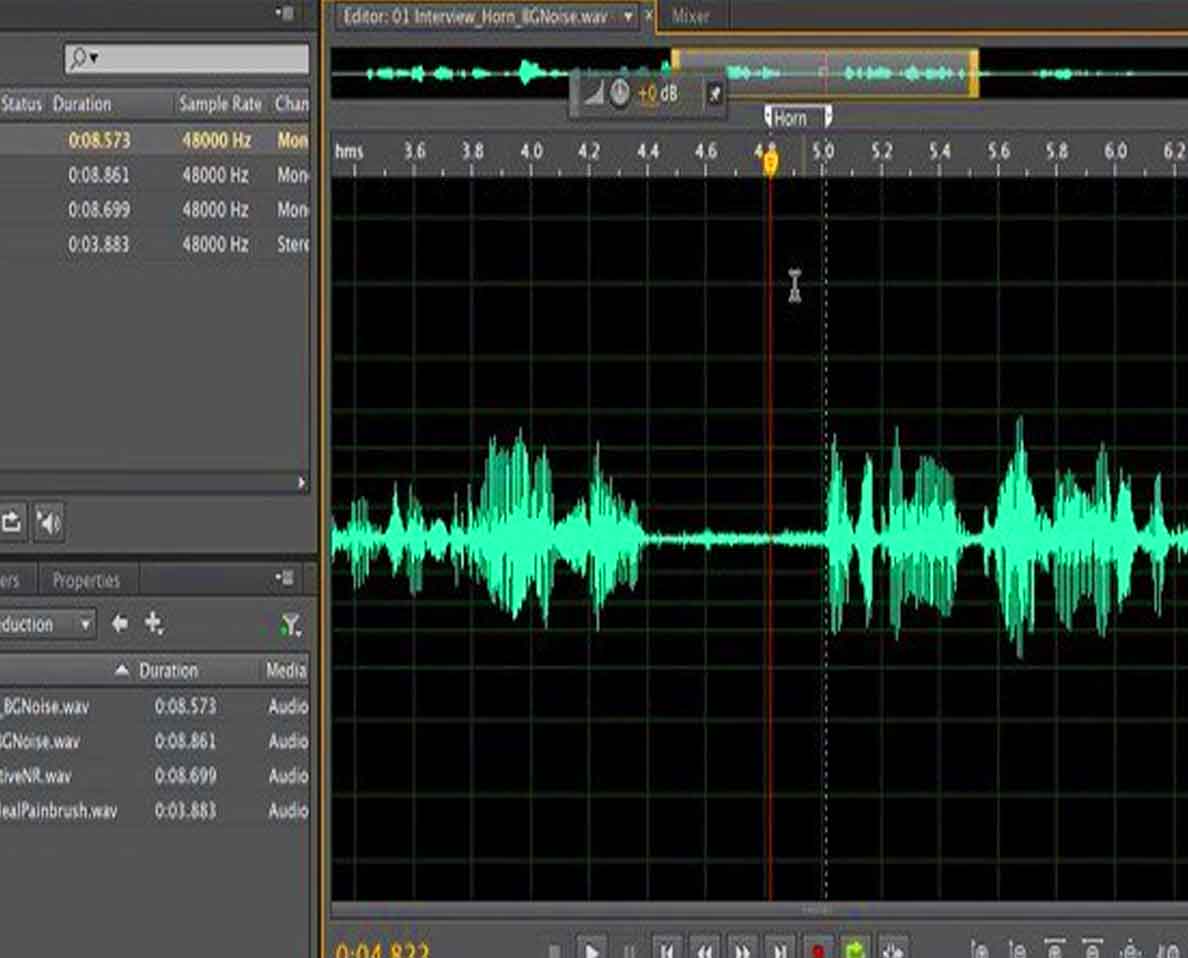Select the tiveNR.wav file in Media Browser
Viewport: 1188px width, 958px height.
pyautogui.click(x=155, y=776)
